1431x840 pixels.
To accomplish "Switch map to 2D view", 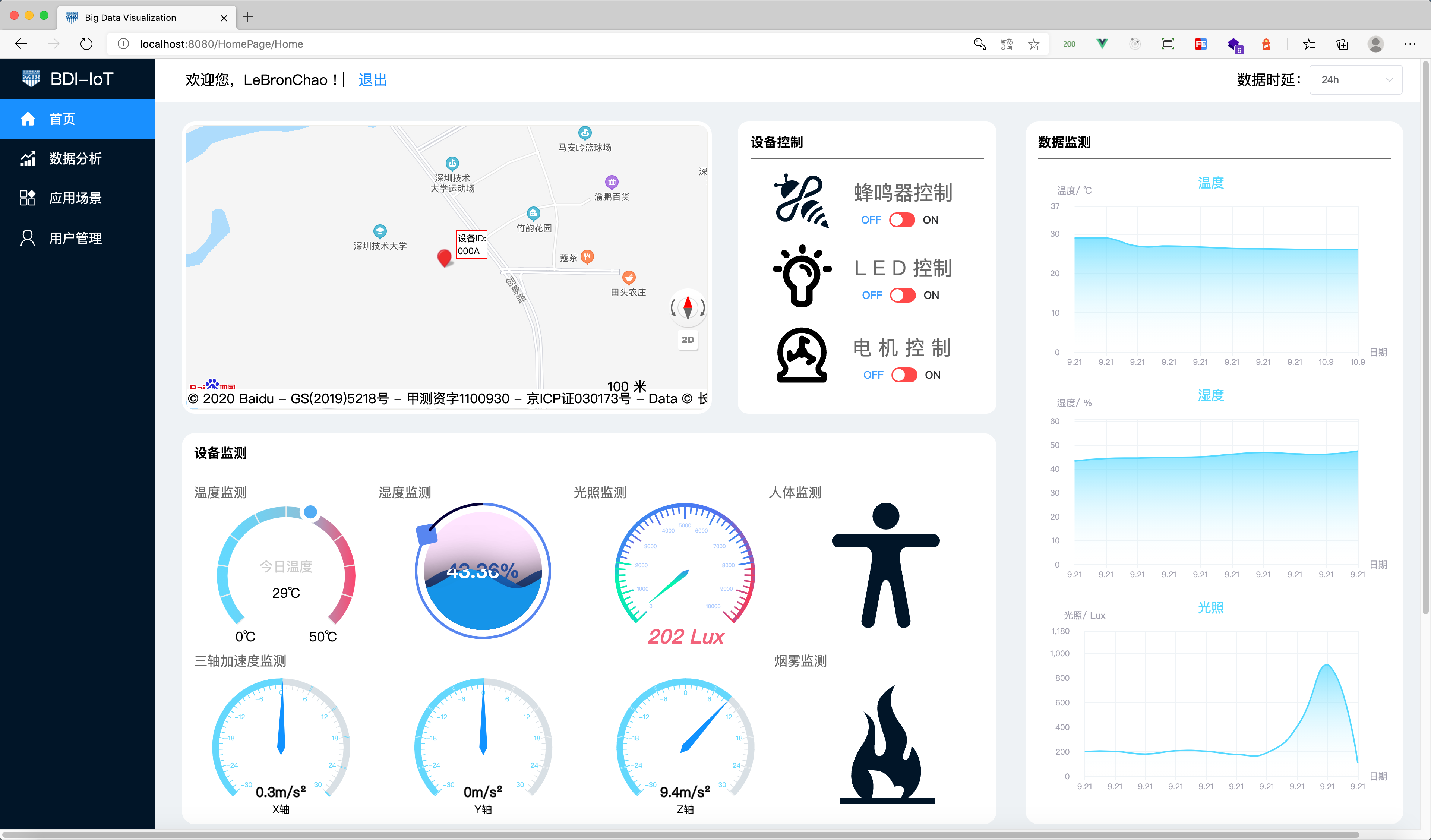I will tap(688, 340).
